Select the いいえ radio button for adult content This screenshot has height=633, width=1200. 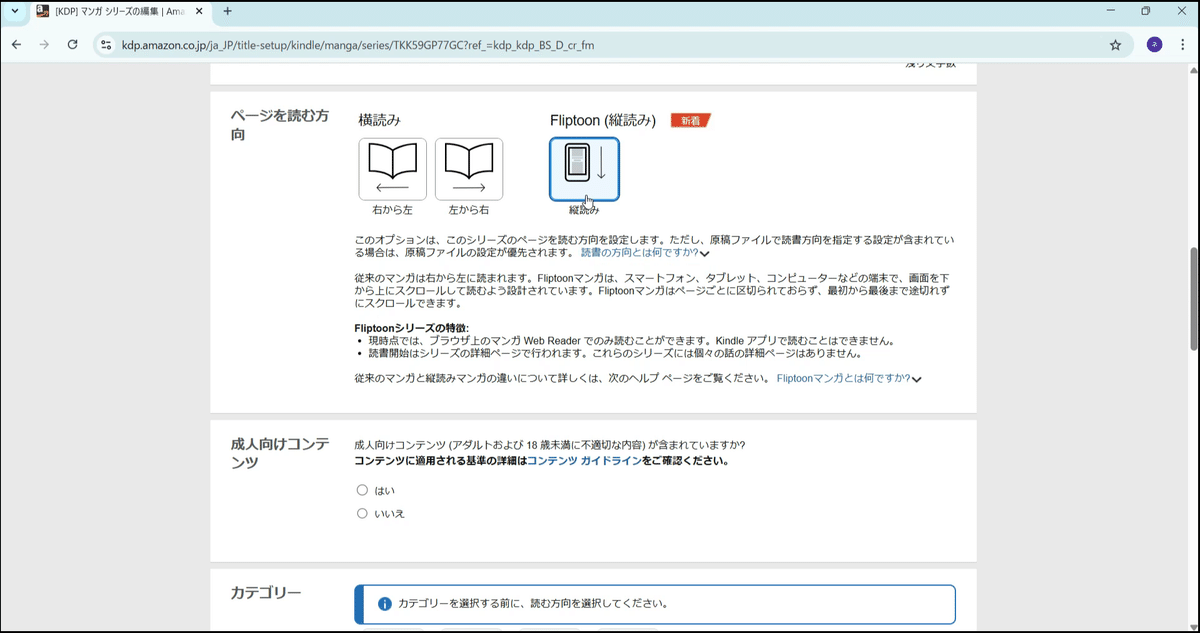(361, 512)
